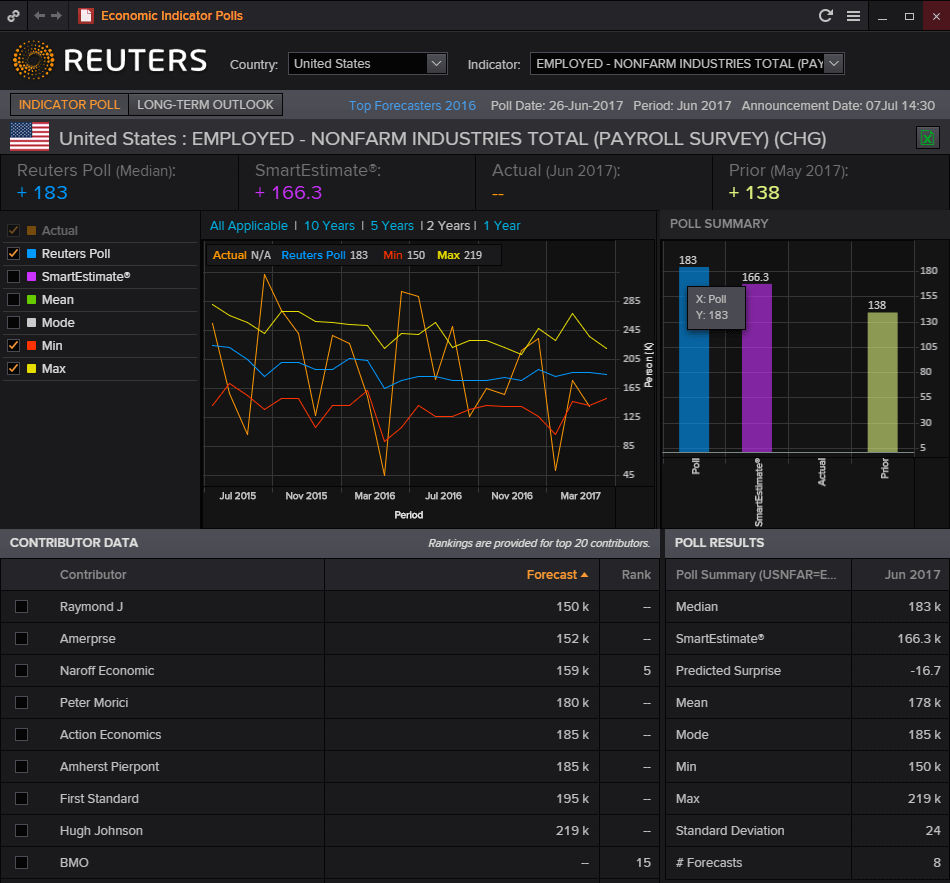The width and height of the screenshot is (950, 883).
Task: Check the Raymond J contributor box
Action: 21,607
